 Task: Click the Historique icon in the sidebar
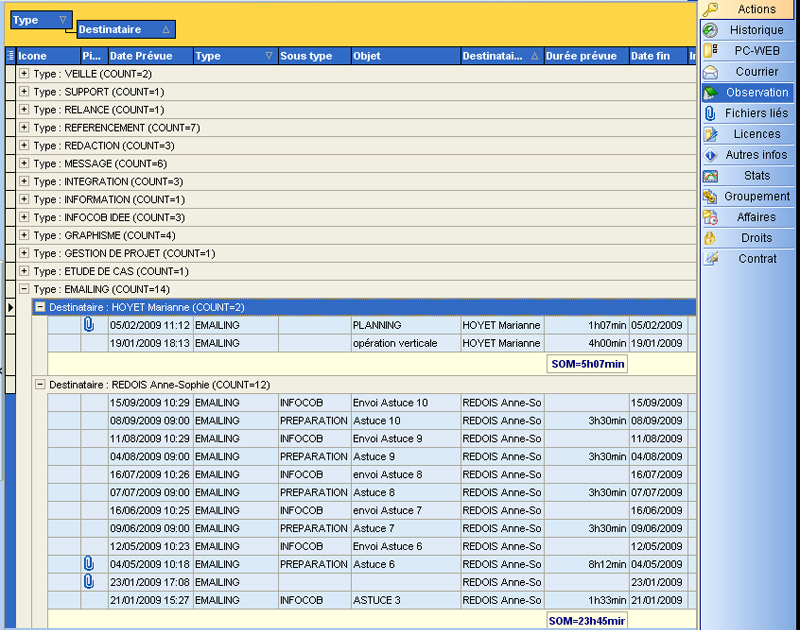(x=711, y=30)
